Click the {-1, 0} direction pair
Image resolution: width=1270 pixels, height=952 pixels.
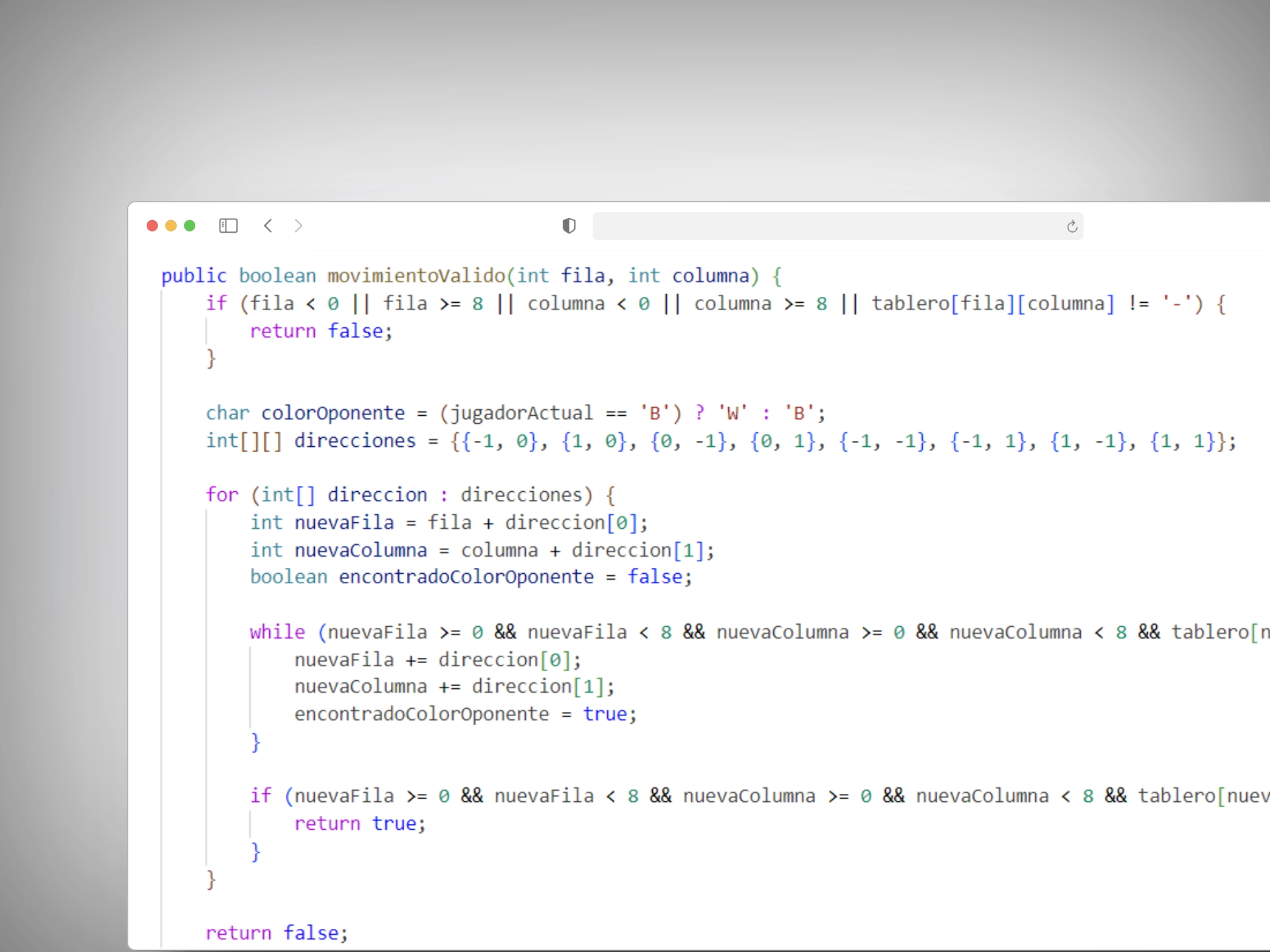coord(500,441)
